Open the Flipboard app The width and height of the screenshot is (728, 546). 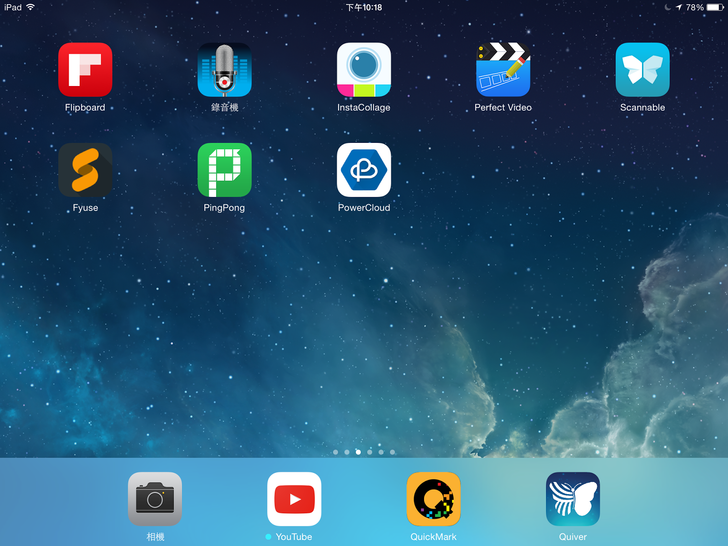(x=85, y=70)
